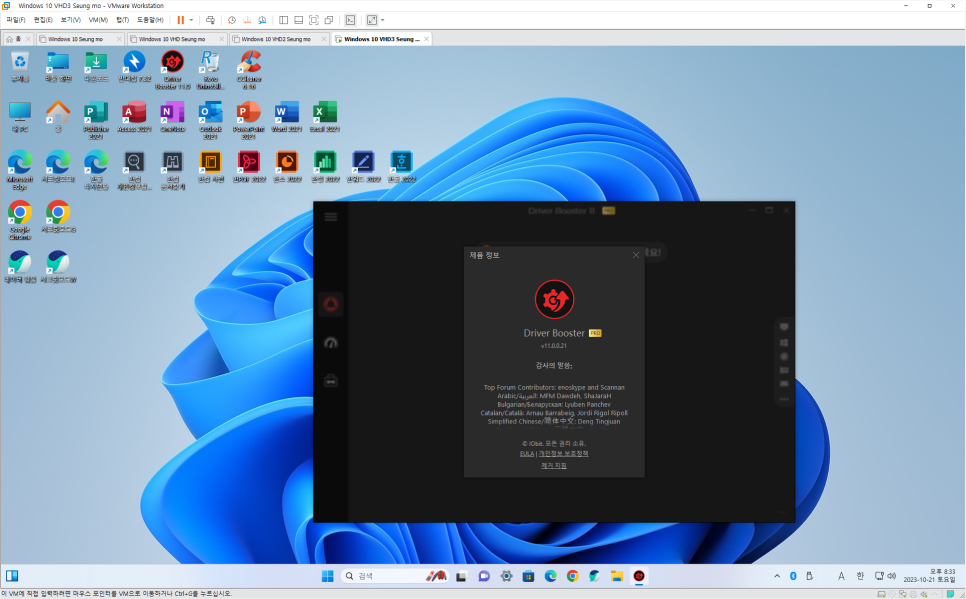Viewport: 966px width, 599px height.
Task: Select Microsoft Edge desktop shortcut
Action: coord(20,171)
